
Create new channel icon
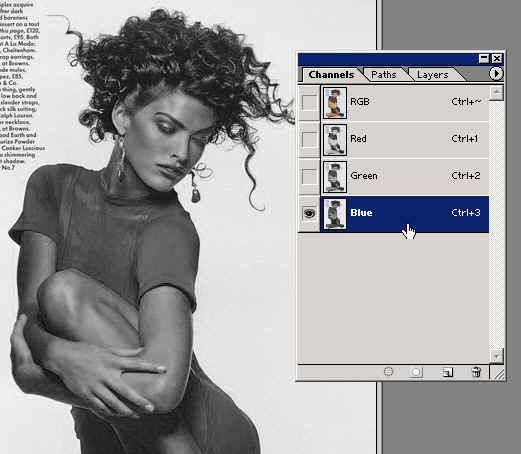tap(448, 372)
